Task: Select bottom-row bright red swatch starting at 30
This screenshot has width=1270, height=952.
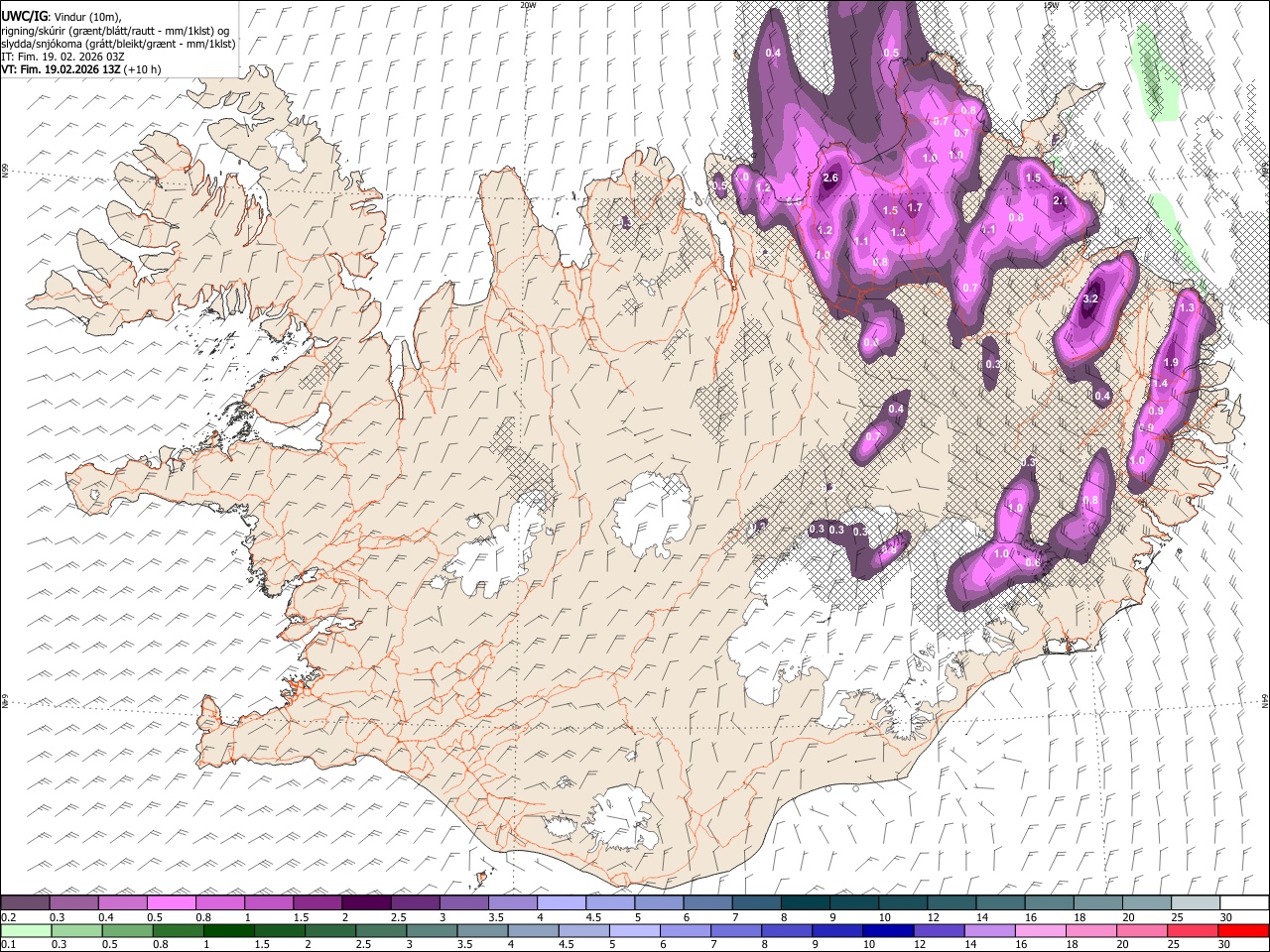Action: click(1243, 930)
